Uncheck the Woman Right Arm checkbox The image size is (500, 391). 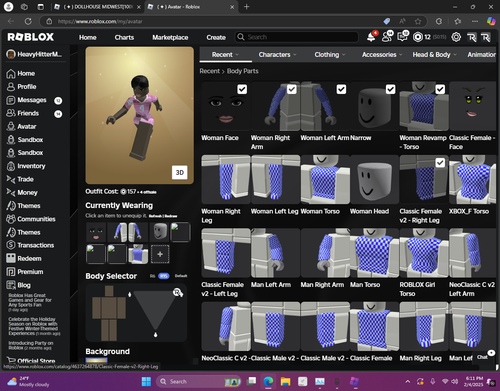292,89
